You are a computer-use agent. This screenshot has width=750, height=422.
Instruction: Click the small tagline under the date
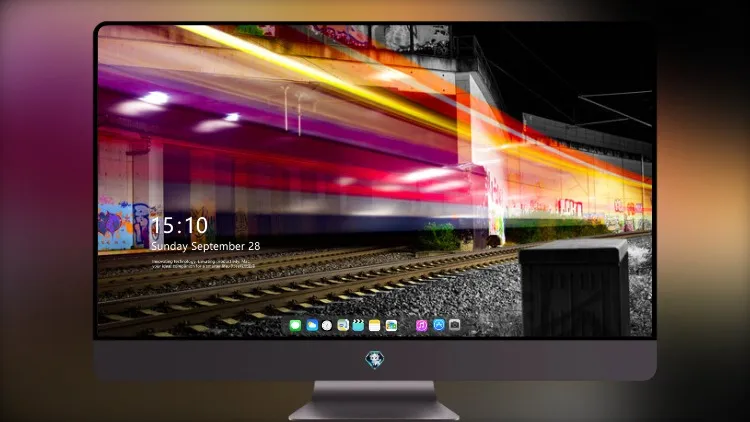tap(203, 264)
